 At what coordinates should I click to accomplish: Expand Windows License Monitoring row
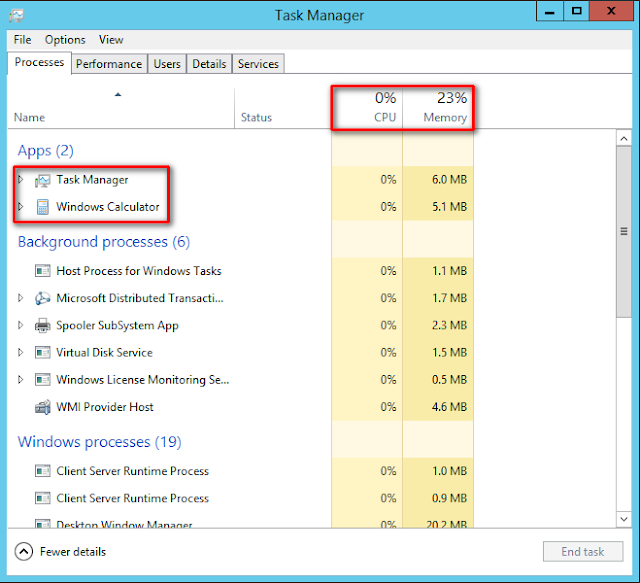[20, 380]
